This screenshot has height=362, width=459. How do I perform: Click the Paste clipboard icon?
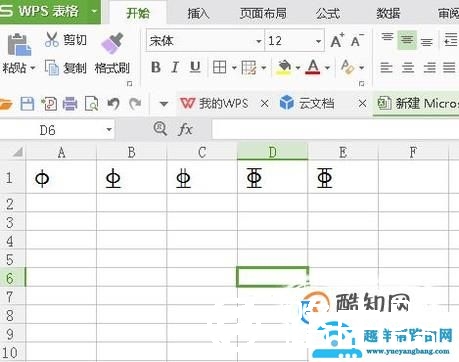click(x=19, y=44)
